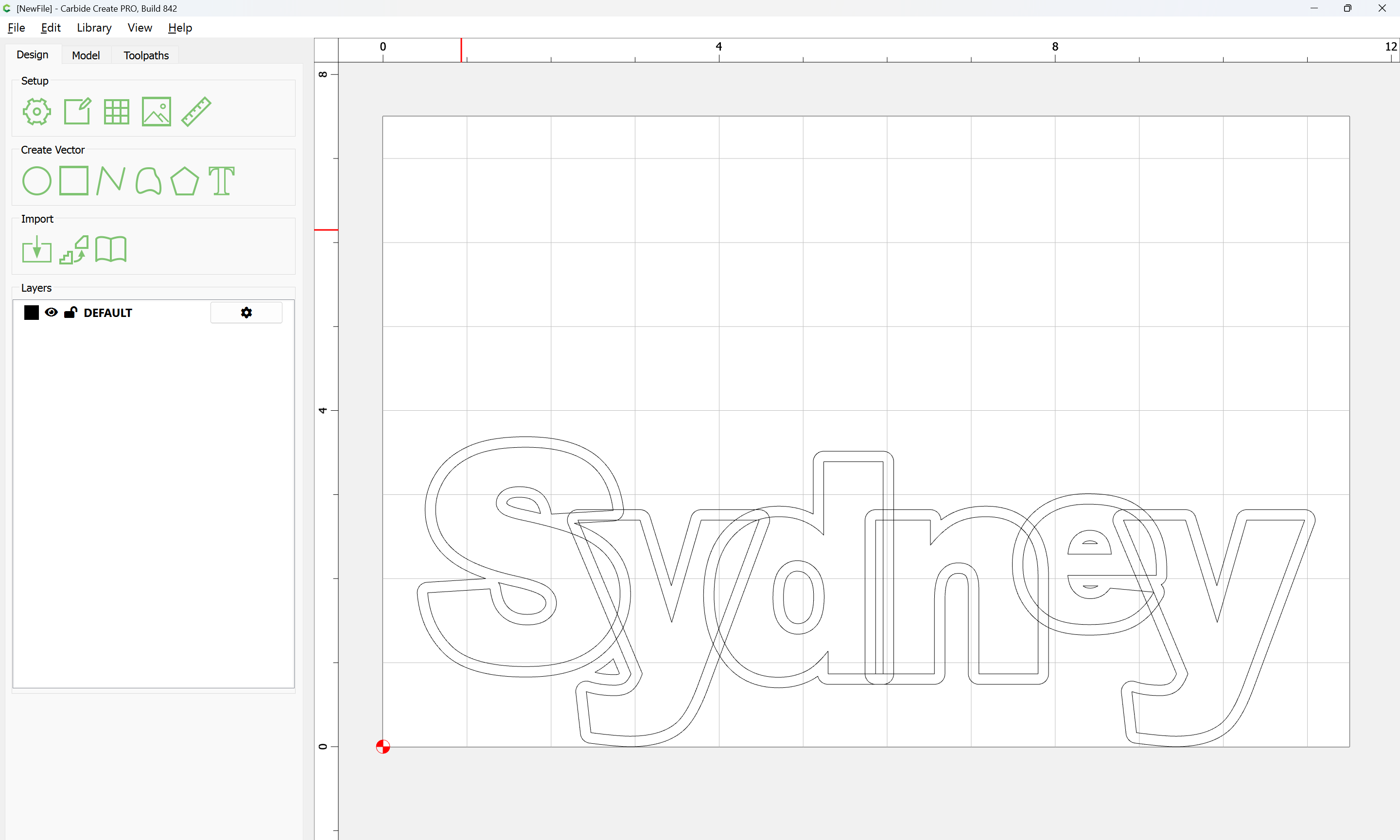The width and height of the screenshot is (1400, 840).
Task: Click the Edit document setup icon
Action: coord(77,111)
